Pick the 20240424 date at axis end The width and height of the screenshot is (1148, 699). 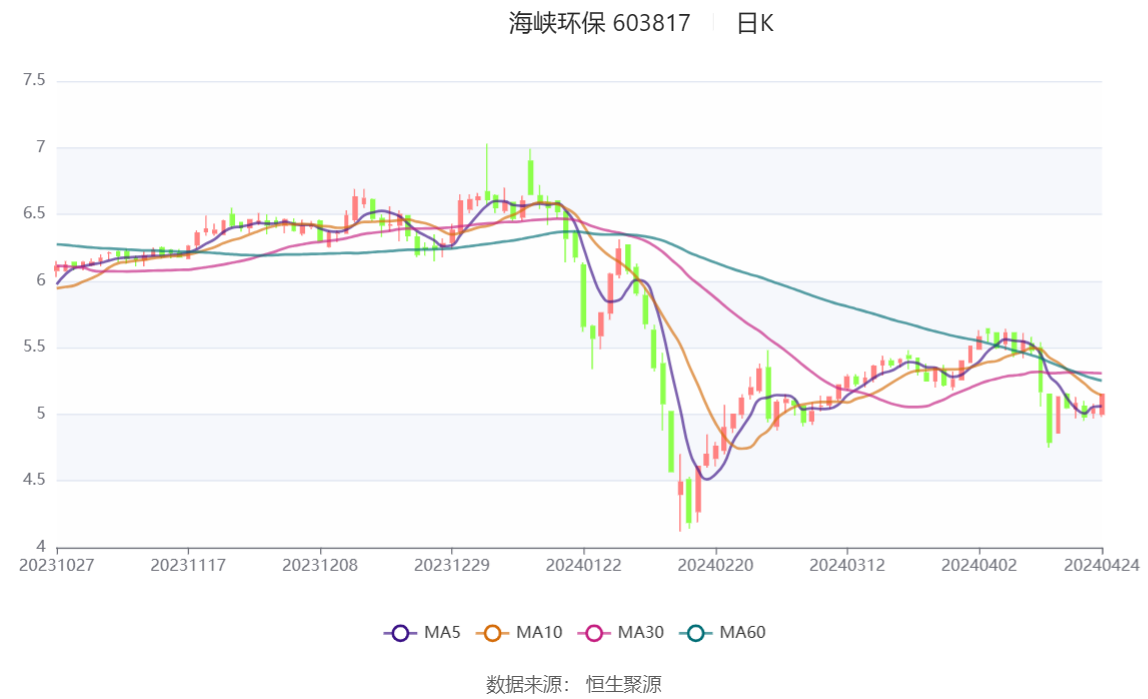tap(1103, 565)
